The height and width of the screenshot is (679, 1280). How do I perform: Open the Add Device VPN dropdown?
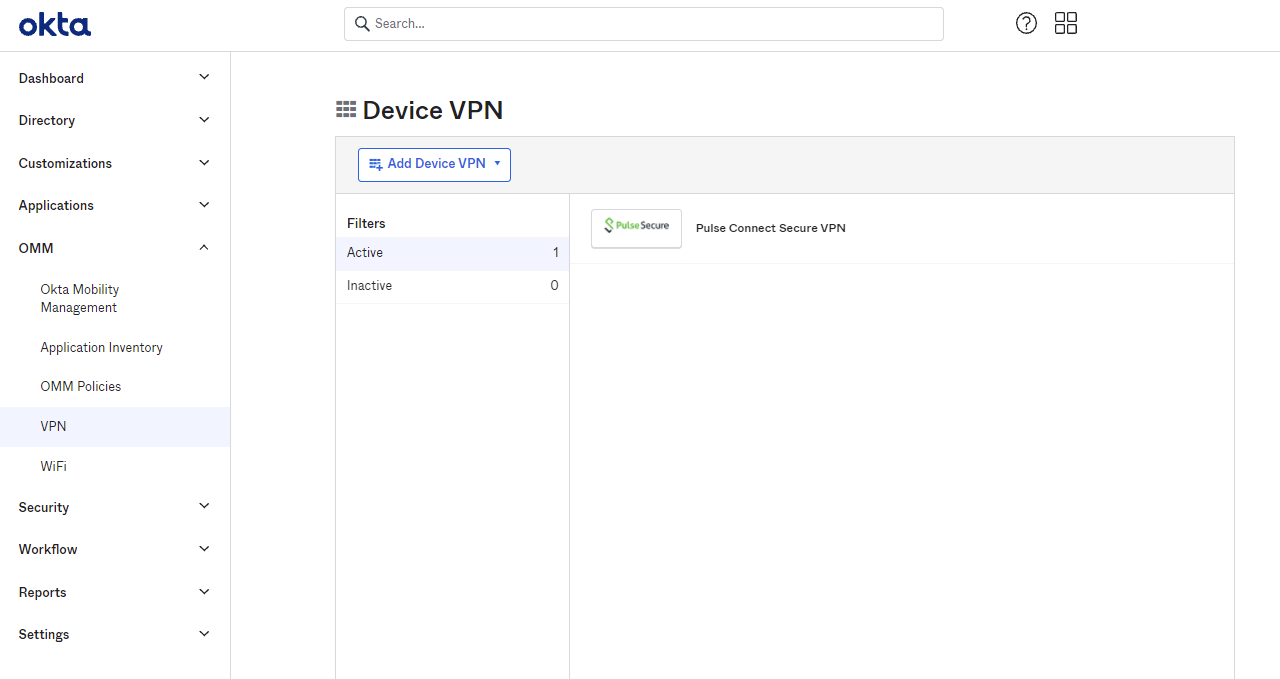pos(434,164)
